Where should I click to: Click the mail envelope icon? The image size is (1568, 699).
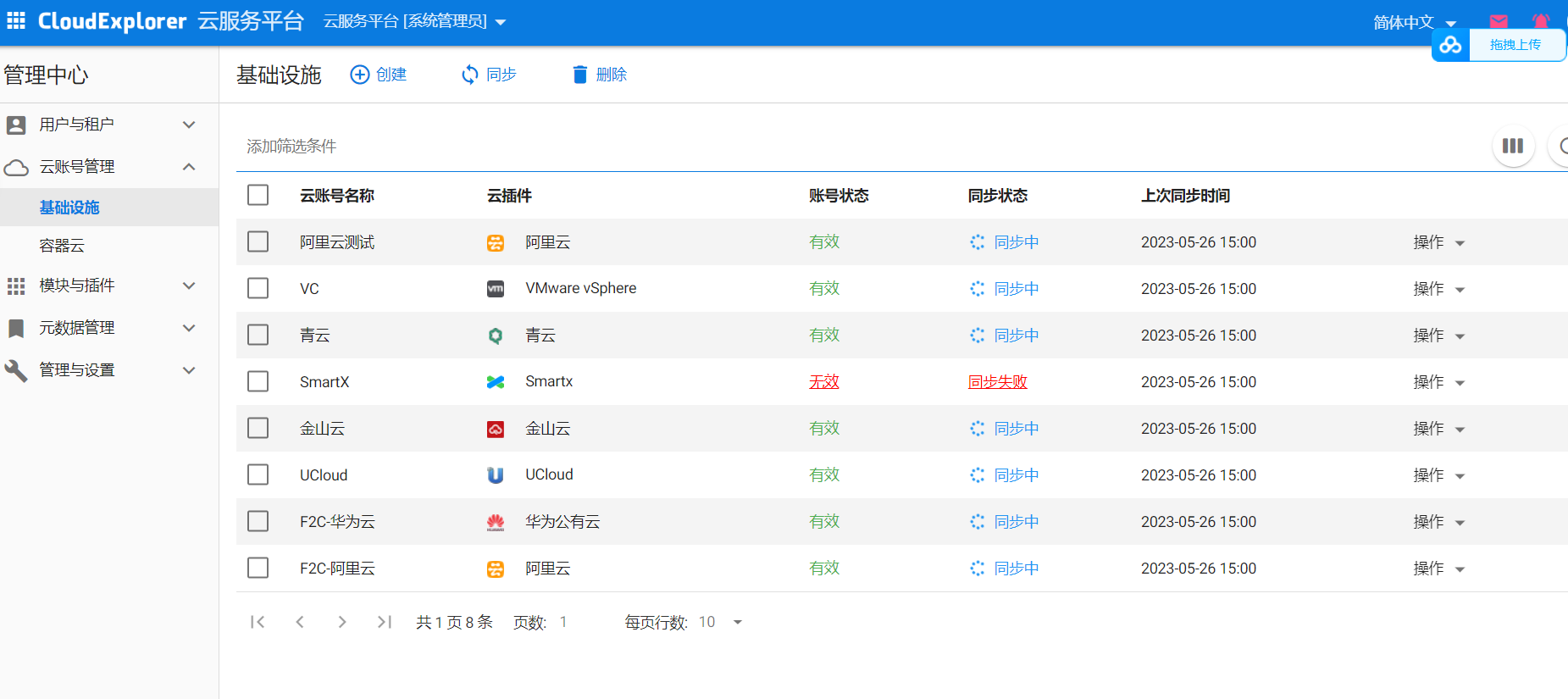[x=1499, y=21]
